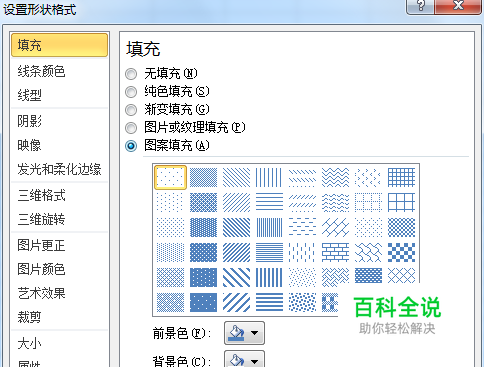The height and width of the screenshot is (367, 484).
Task: Pick the dark upward diagonal thick stripes pattern
Action: tap(236, 252)
